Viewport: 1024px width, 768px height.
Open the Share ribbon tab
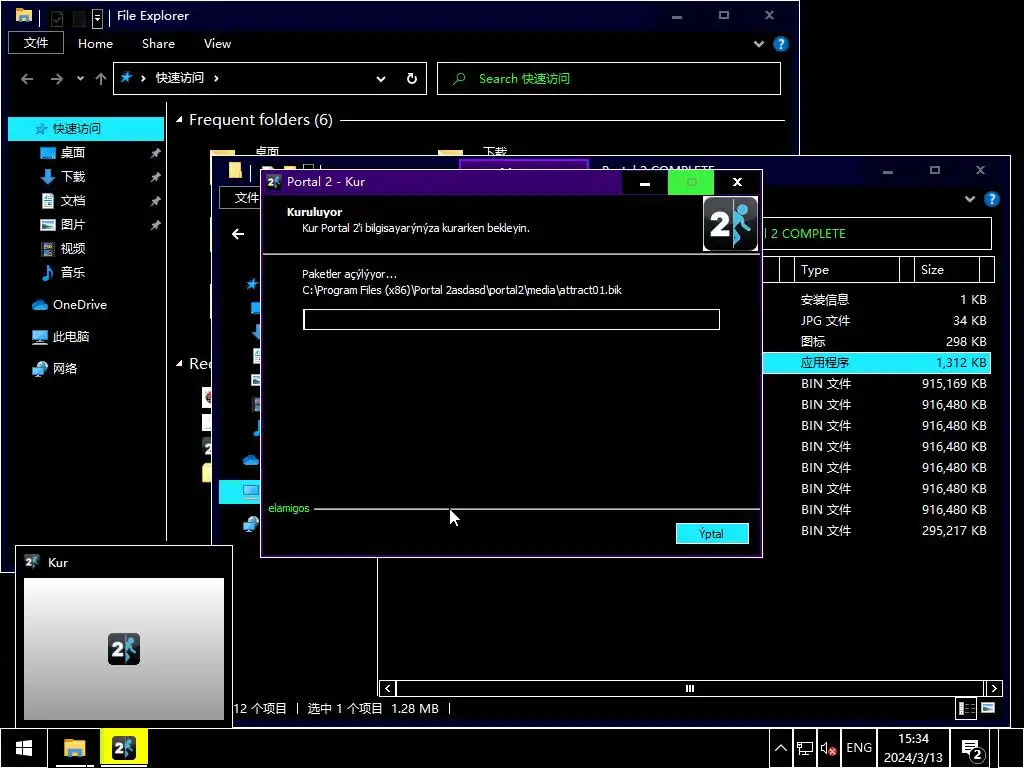(158, 44)
